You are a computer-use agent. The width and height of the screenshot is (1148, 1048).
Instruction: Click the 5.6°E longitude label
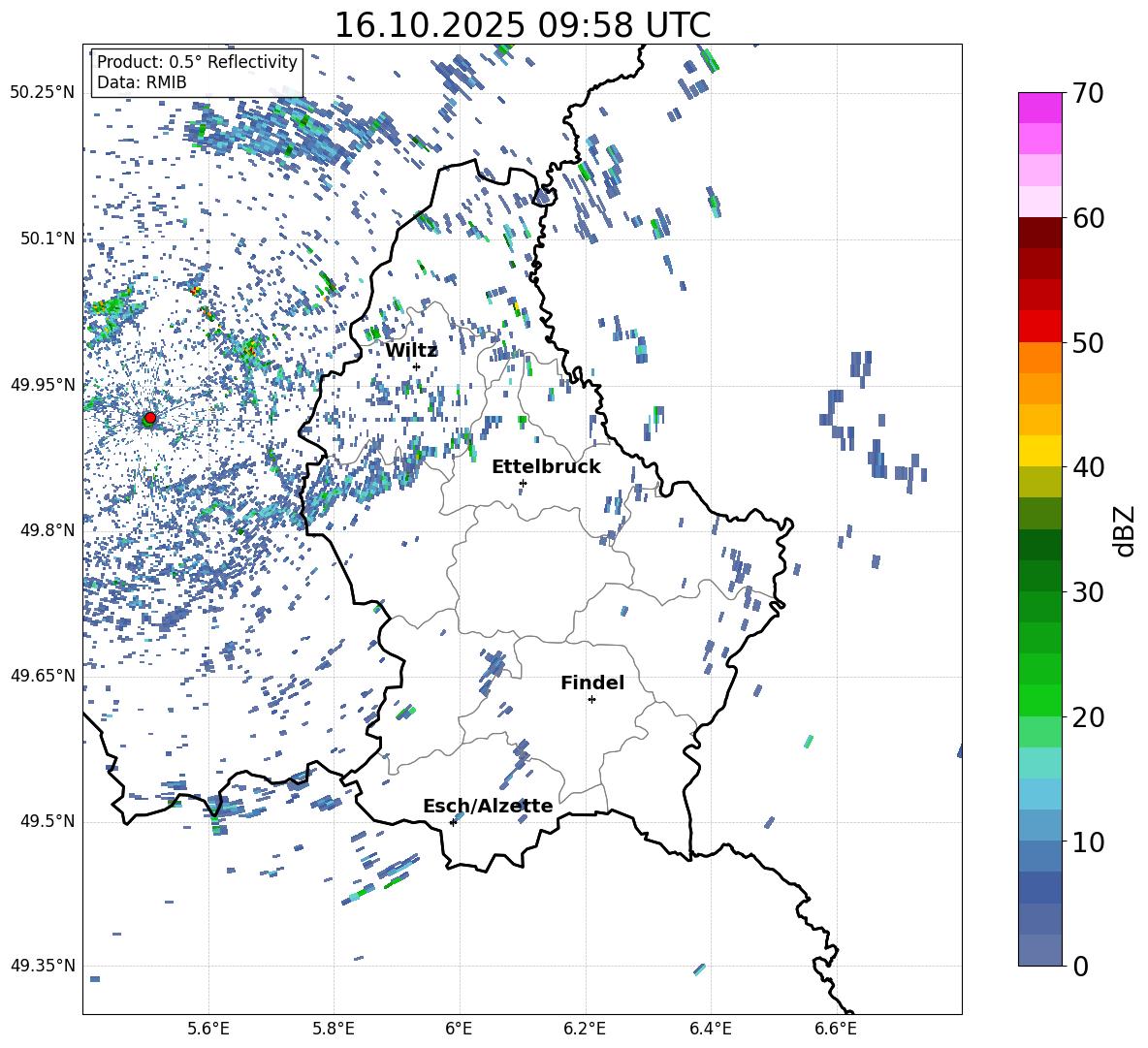tap(207, 1029)
